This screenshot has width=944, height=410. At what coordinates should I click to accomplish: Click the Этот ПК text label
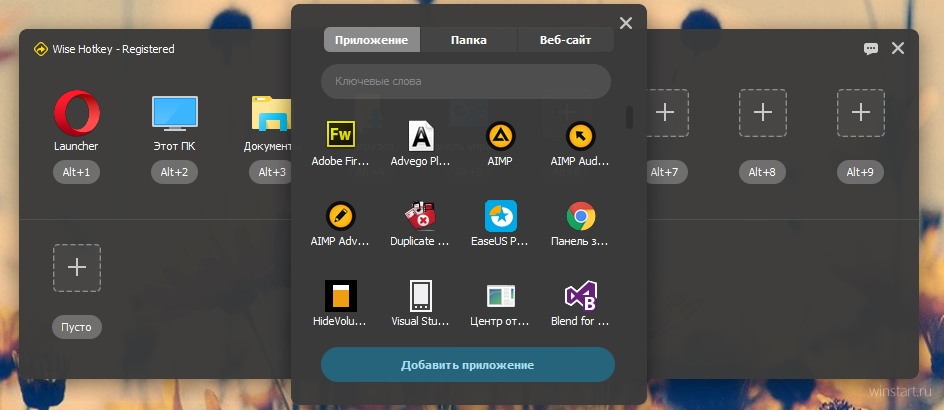coord(175,146)
